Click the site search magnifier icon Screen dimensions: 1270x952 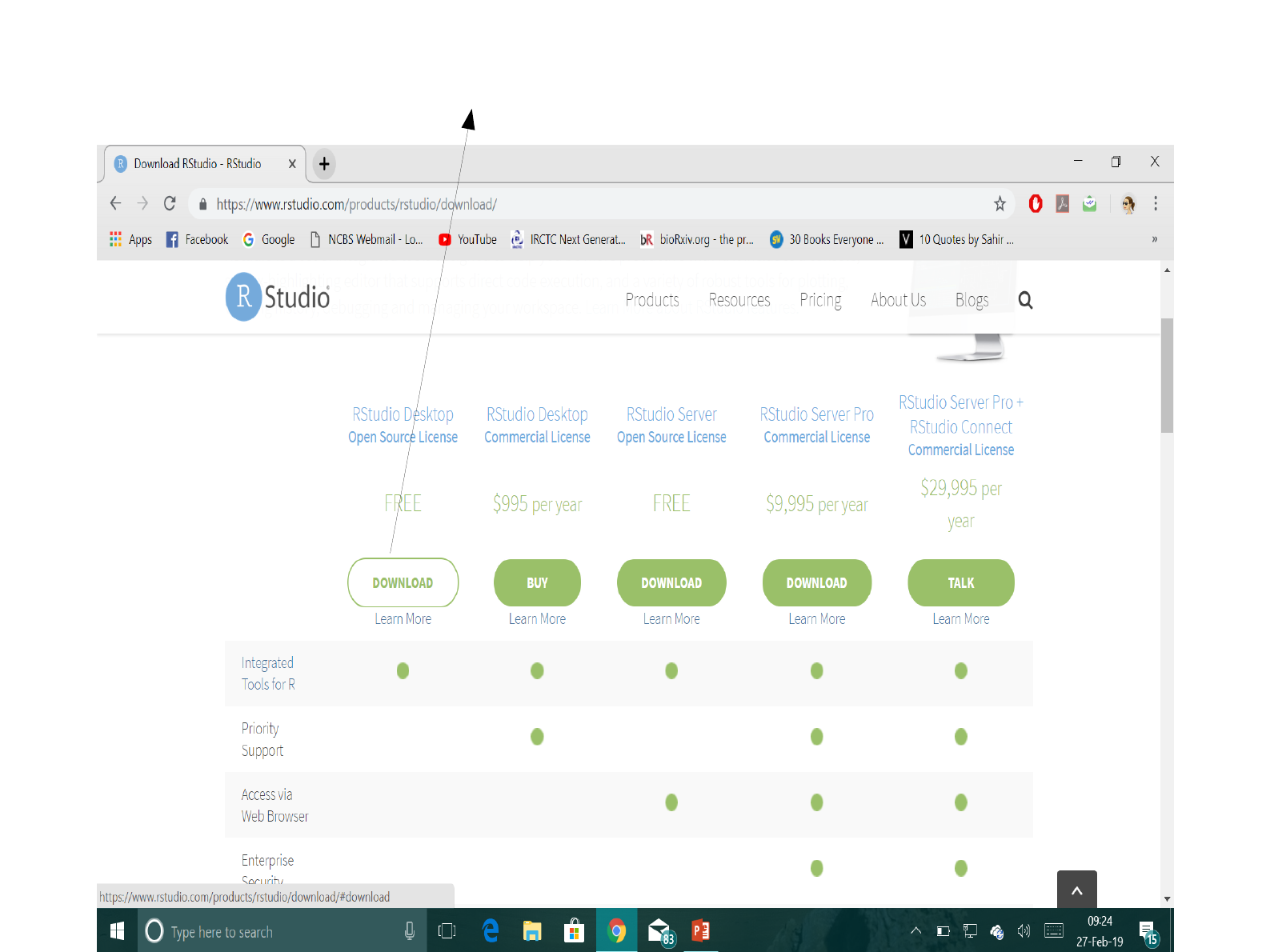1025,300
